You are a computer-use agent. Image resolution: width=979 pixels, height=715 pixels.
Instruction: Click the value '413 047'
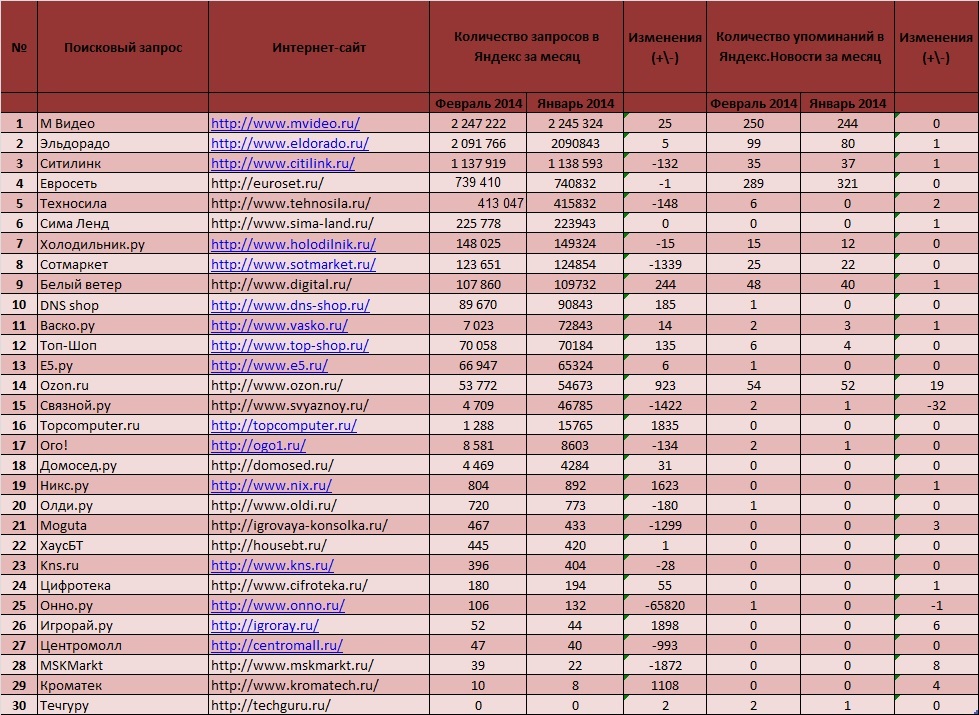478,204
